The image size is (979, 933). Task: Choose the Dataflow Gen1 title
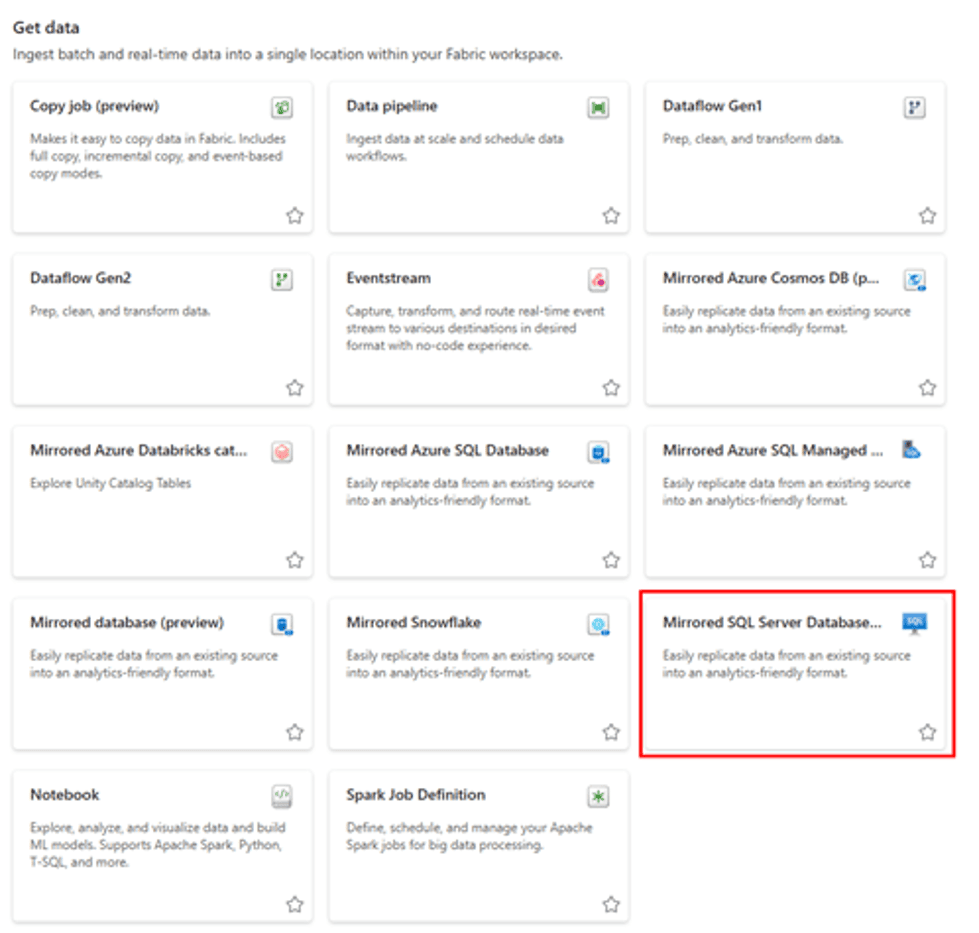click(x=712, y=106)
